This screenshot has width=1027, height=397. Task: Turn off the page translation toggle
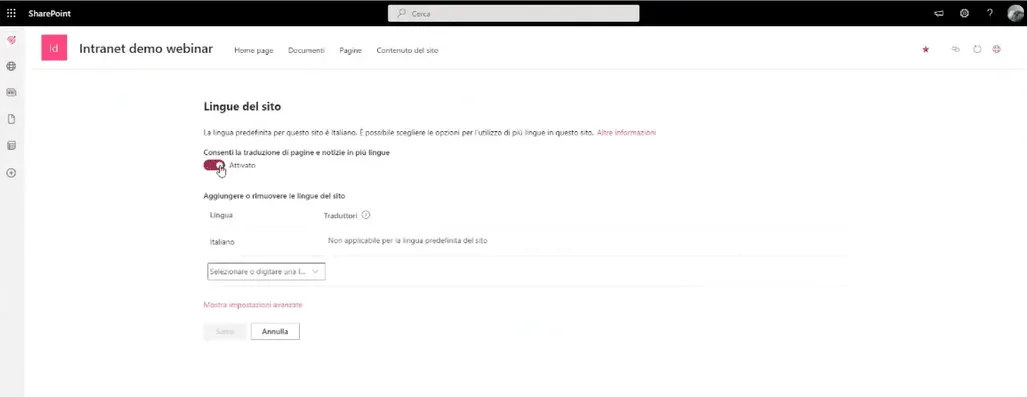214,165
